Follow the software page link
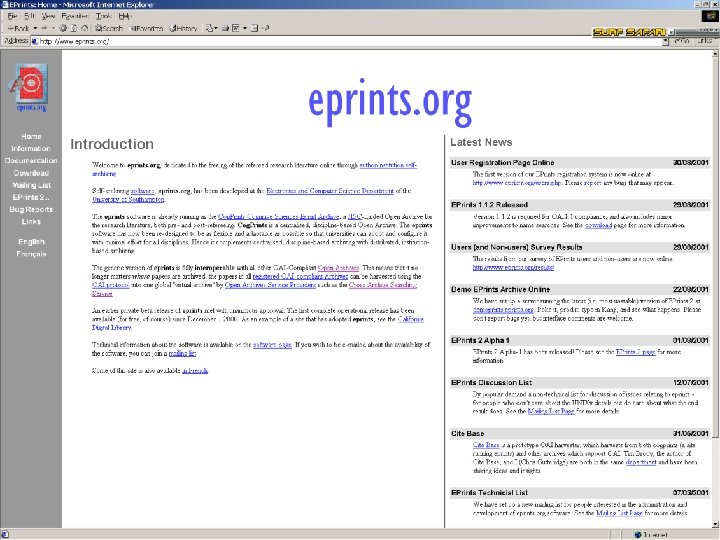The image size is (720, 540). point(272,344)
